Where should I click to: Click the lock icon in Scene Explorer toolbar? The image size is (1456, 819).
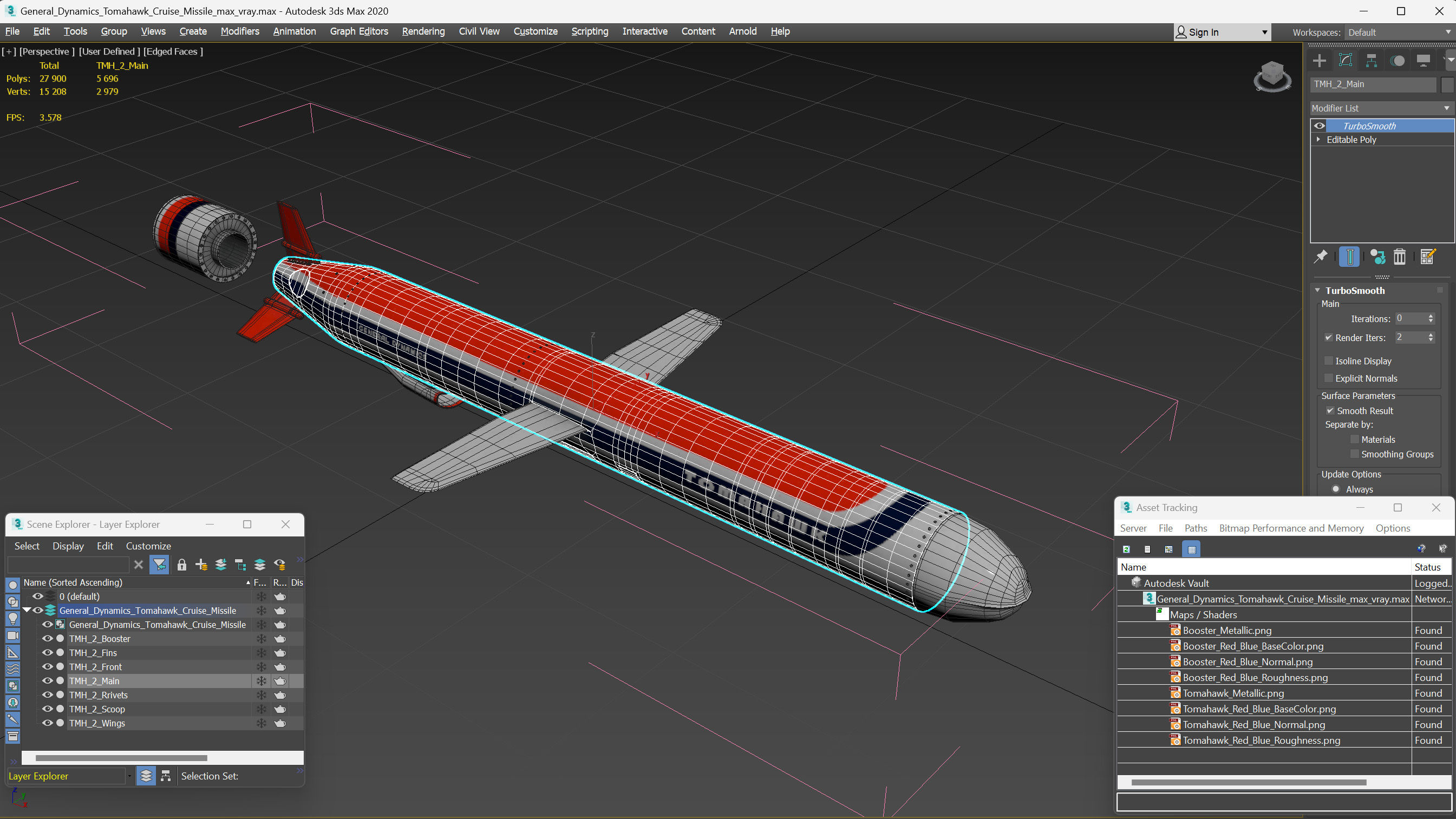point(181,564)
